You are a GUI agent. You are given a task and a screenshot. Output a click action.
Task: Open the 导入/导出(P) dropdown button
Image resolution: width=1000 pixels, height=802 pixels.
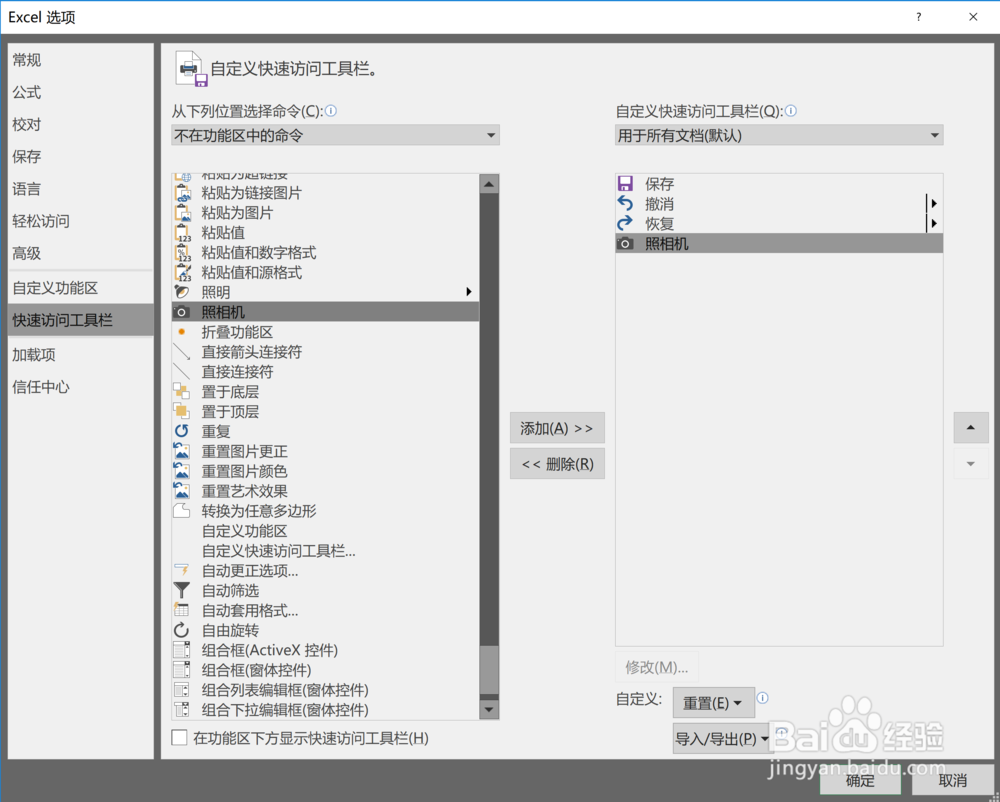click(x=721, y=738)
